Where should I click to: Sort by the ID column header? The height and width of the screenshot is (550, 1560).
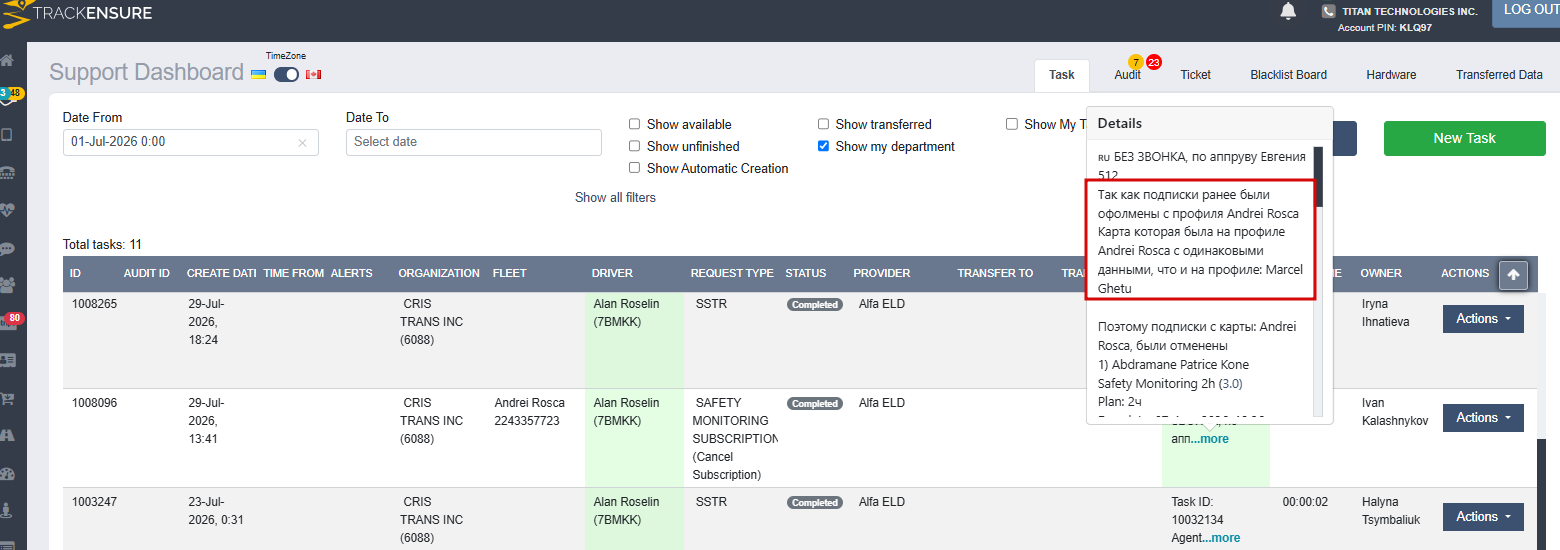coord(76,273)
